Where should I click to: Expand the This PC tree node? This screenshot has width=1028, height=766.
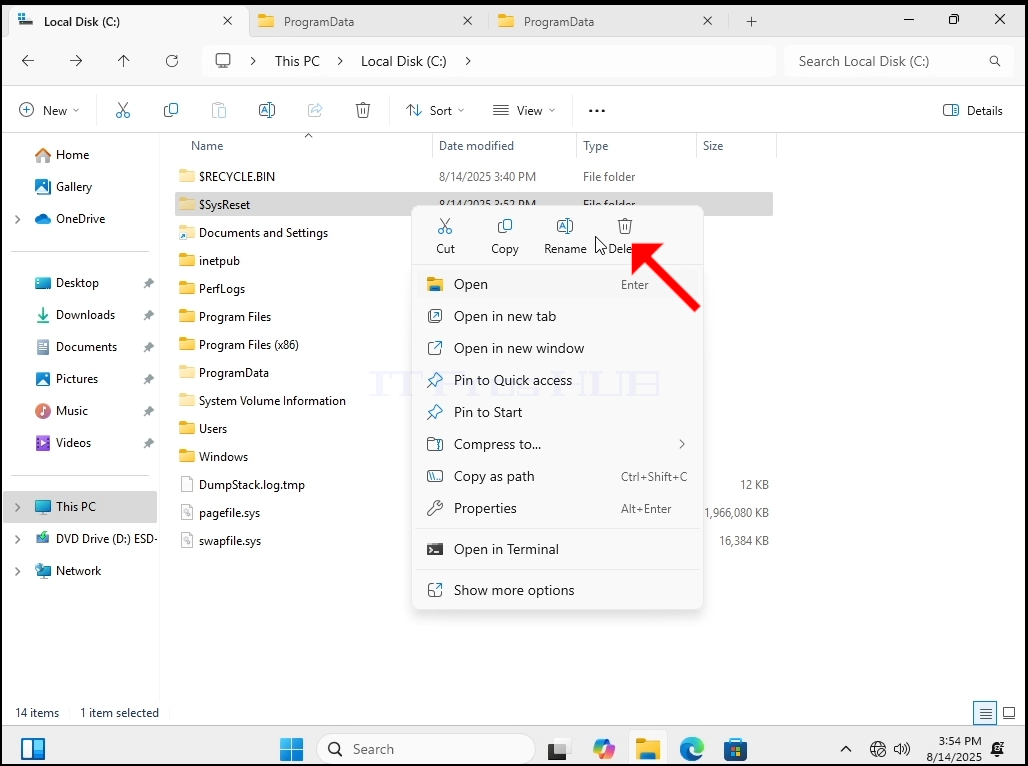18,507
